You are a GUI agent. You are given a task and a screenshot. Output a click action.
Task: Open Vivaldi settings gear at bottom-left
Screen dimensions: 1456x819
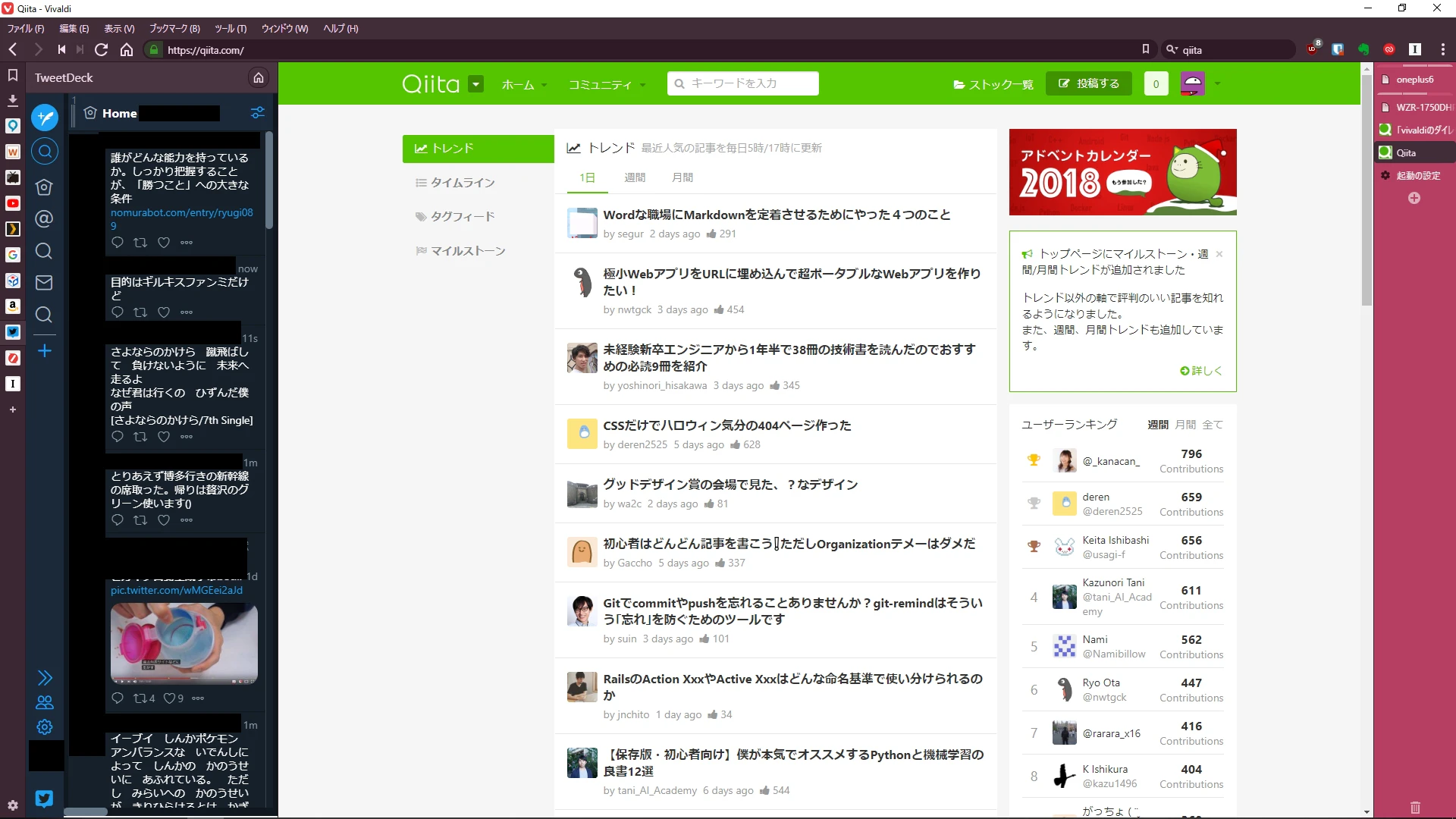tap(13, 805)
